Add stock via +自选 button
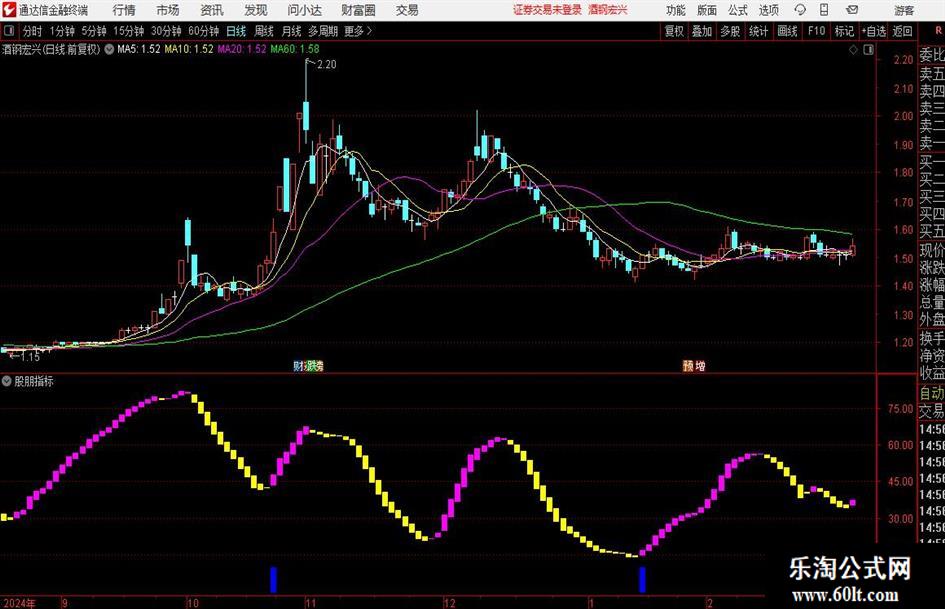Viewport: 945px width, 609px height. [x=874, y=31]
